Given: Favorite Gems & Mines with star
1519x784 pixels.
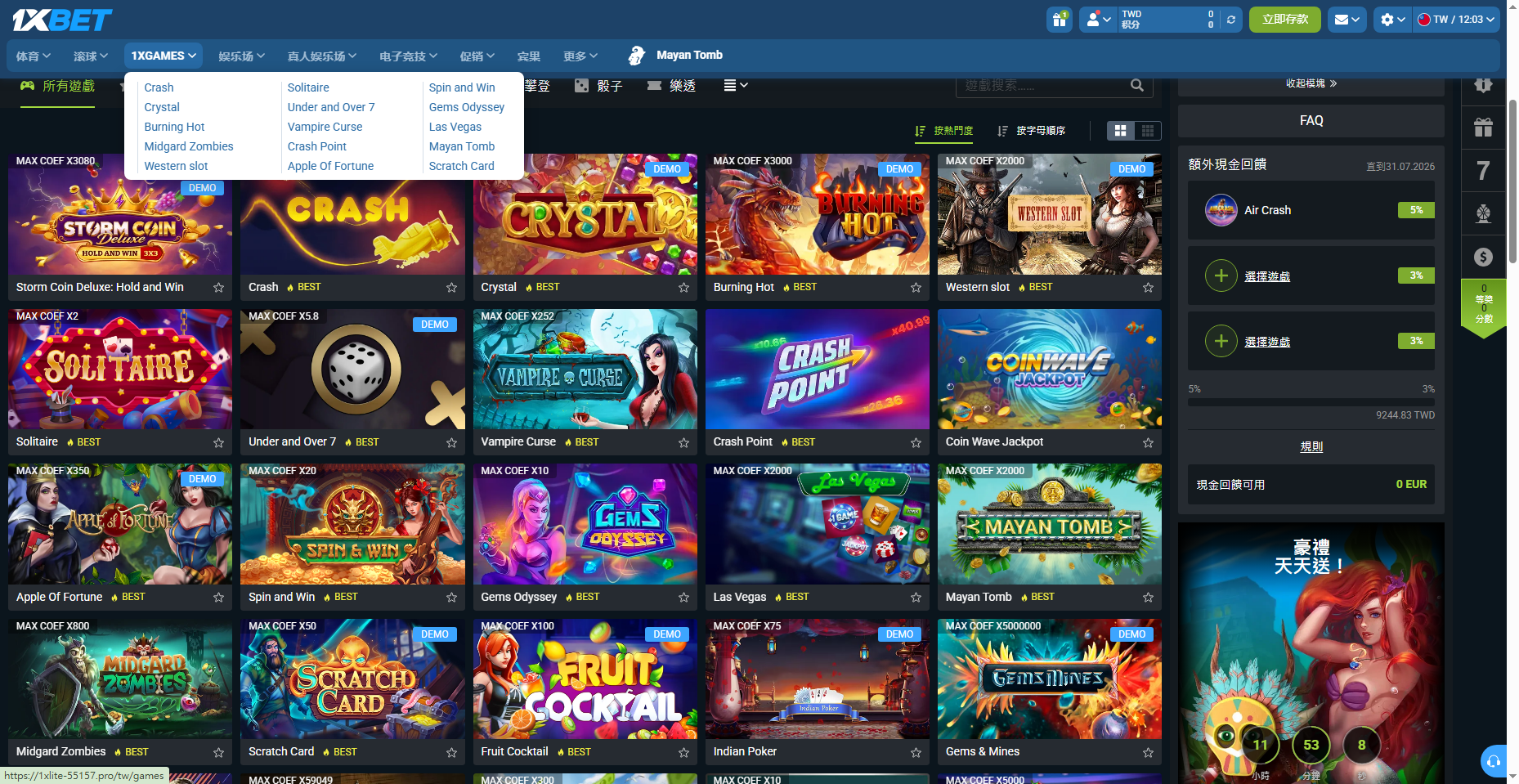Looking at the screenshot, I should 1148,752.
